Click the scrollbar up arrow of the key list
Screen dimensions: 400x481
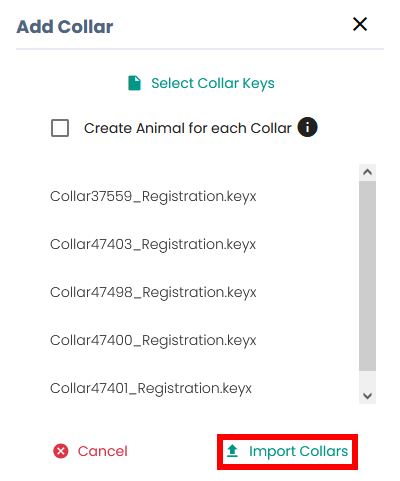[x=367, y=172]
